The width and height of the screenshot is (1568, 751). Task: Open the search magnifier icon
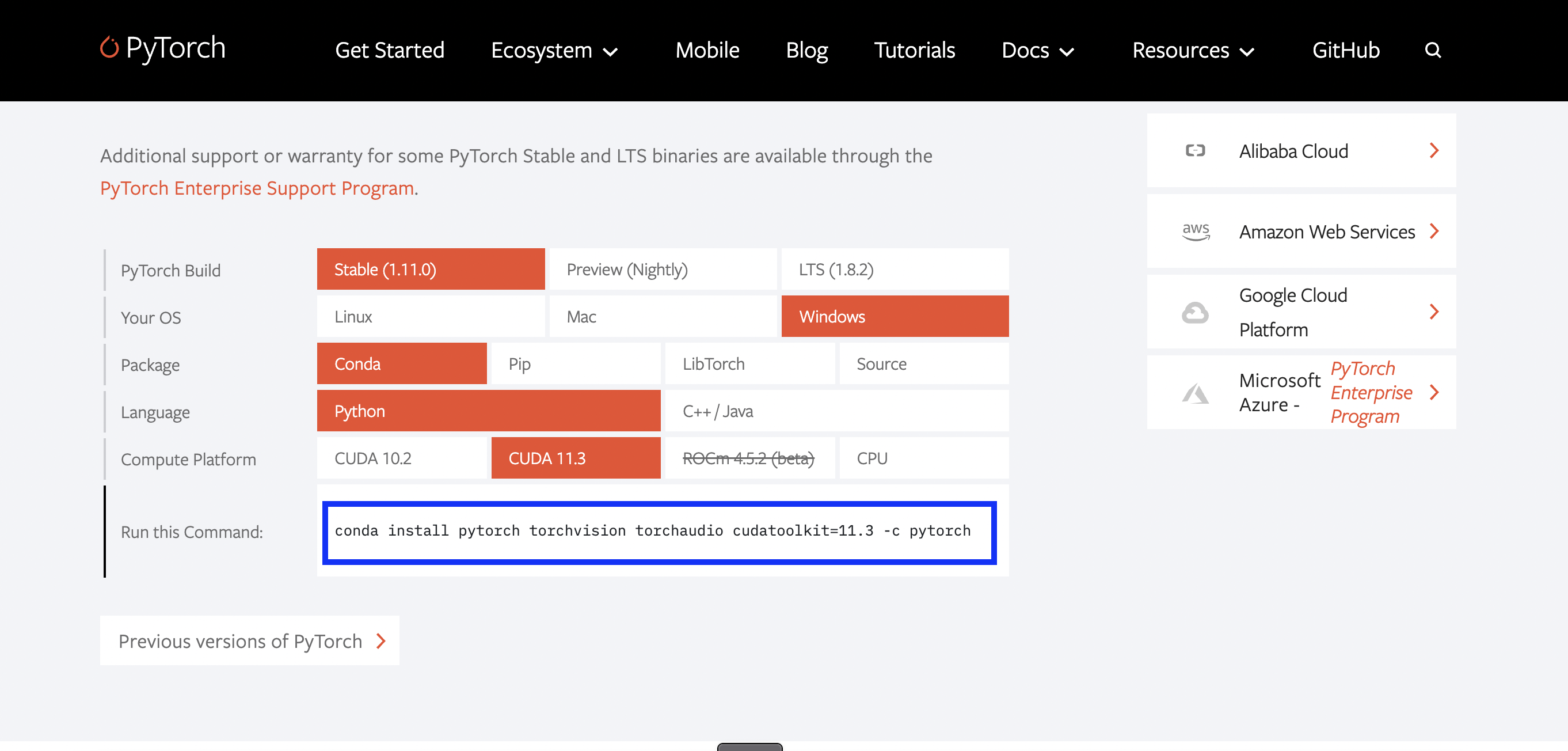[1433, 50]
